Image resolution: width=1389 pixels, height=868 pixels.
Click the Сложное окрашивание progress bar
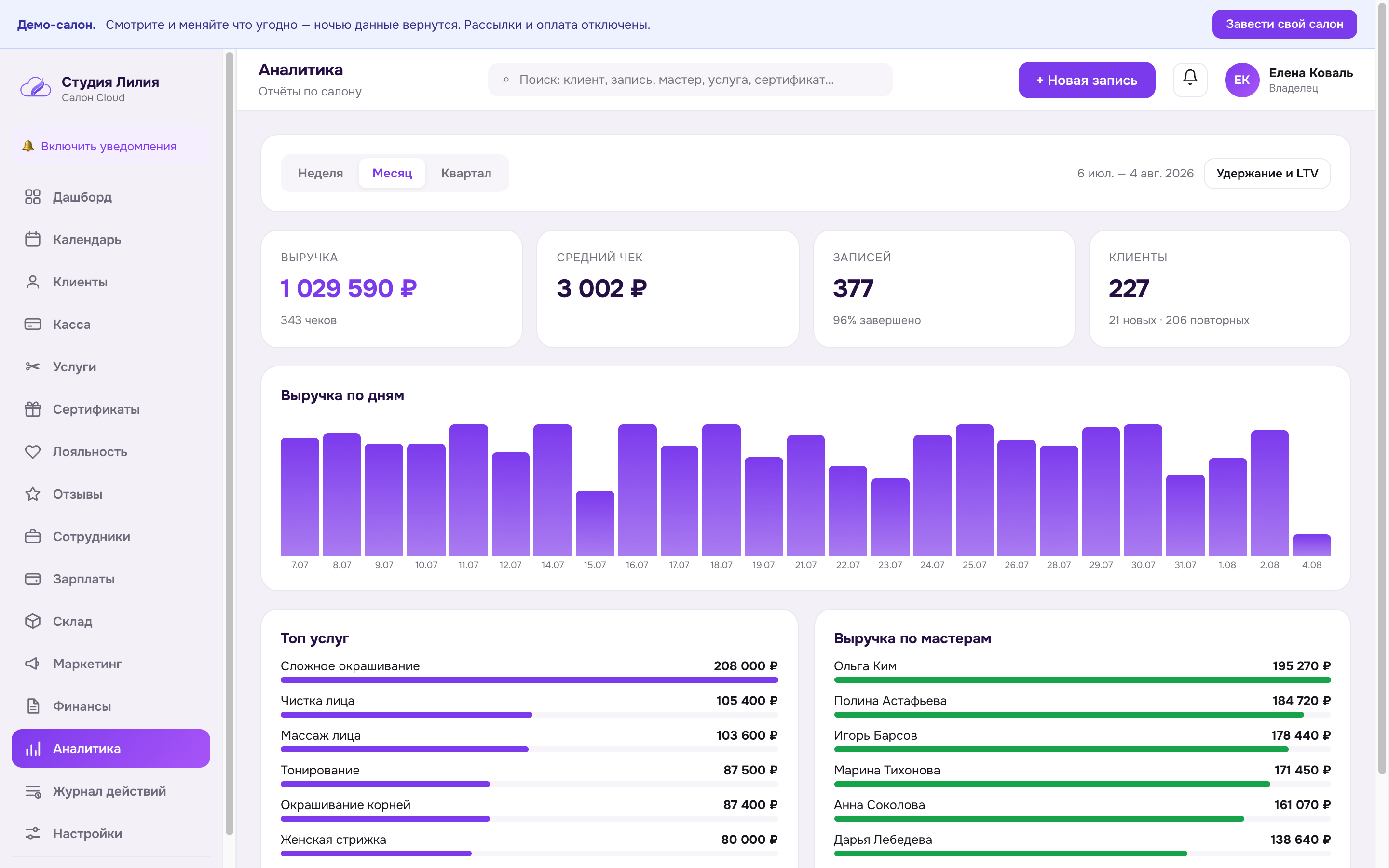click(529, 680)
